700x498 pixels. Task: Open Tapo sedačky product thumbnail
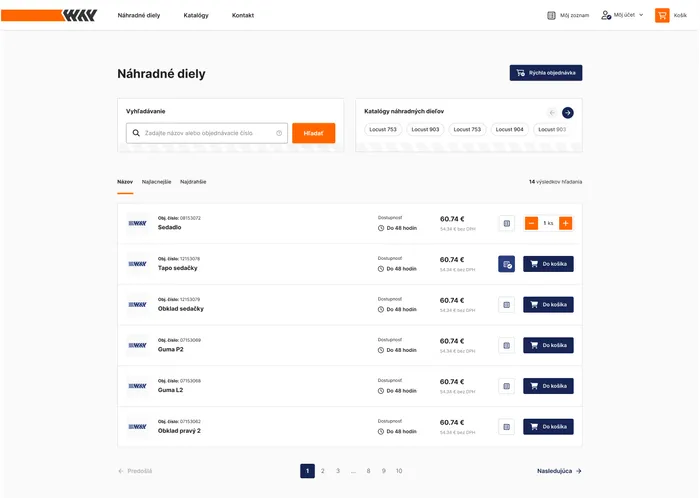(138, 264)
